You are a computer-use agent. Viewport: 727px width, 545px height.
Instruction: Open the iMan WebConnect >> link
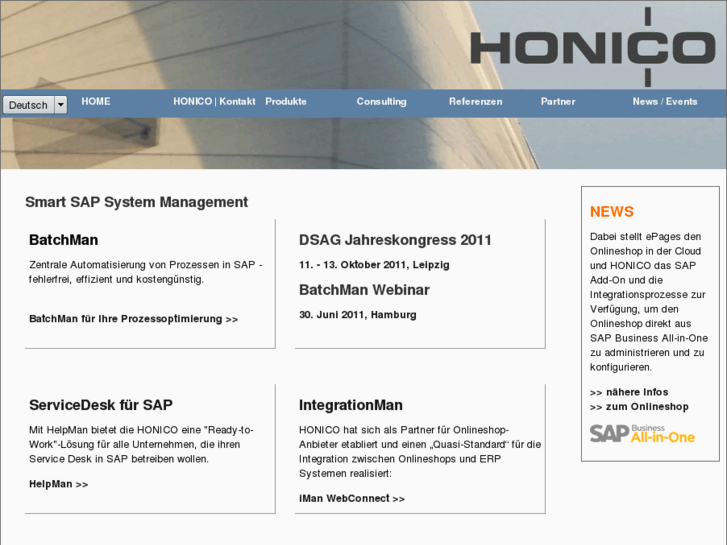coord(352,498)
